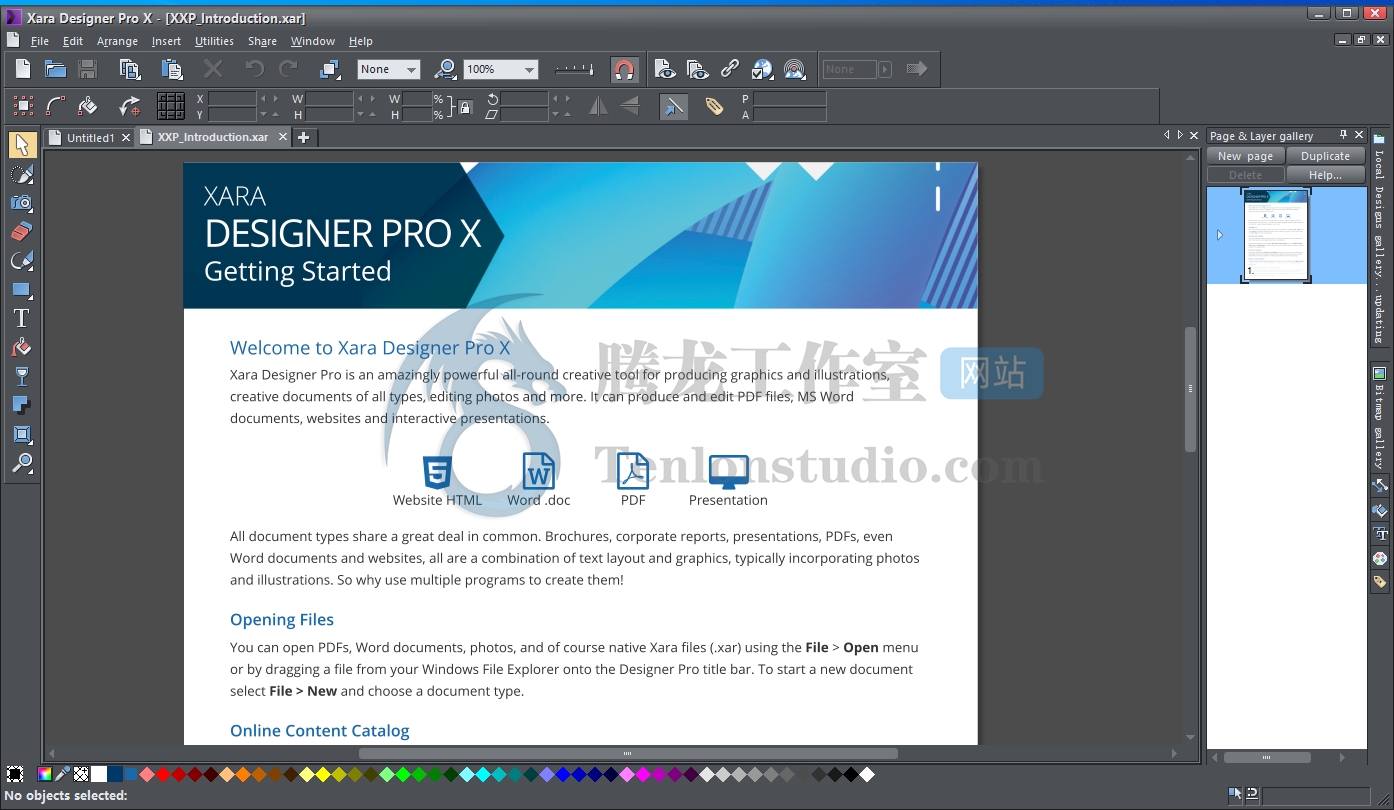
Task: Pick the Bevel tool
Action: 22,435
